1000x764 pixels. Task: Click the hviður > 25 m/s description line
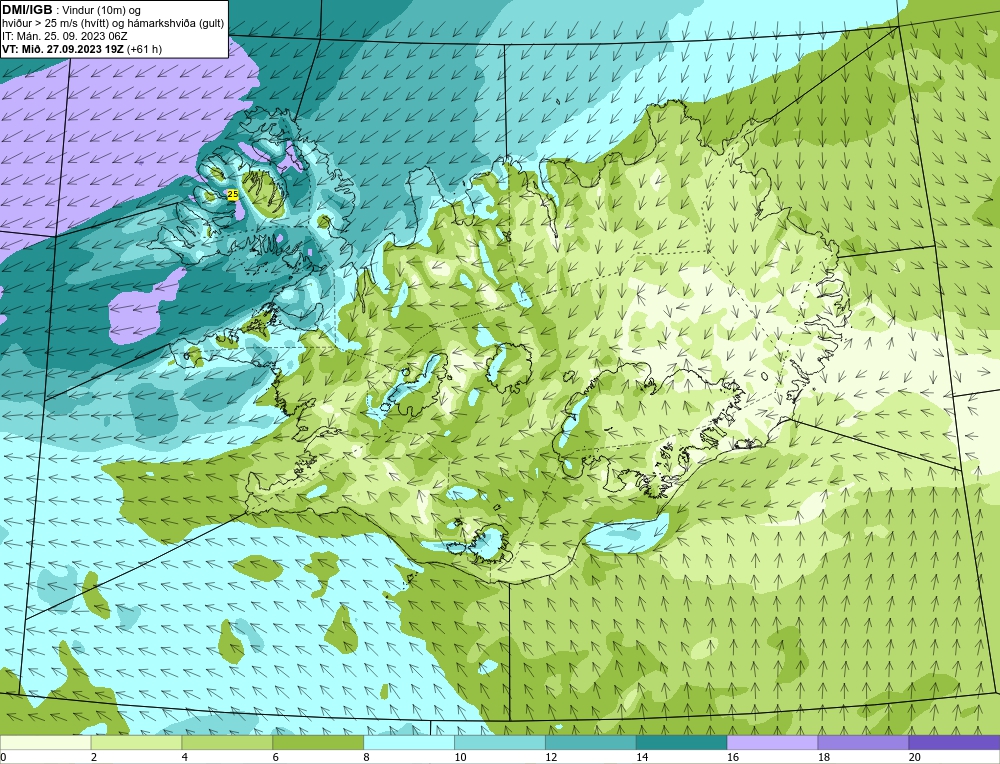(113, 24)
